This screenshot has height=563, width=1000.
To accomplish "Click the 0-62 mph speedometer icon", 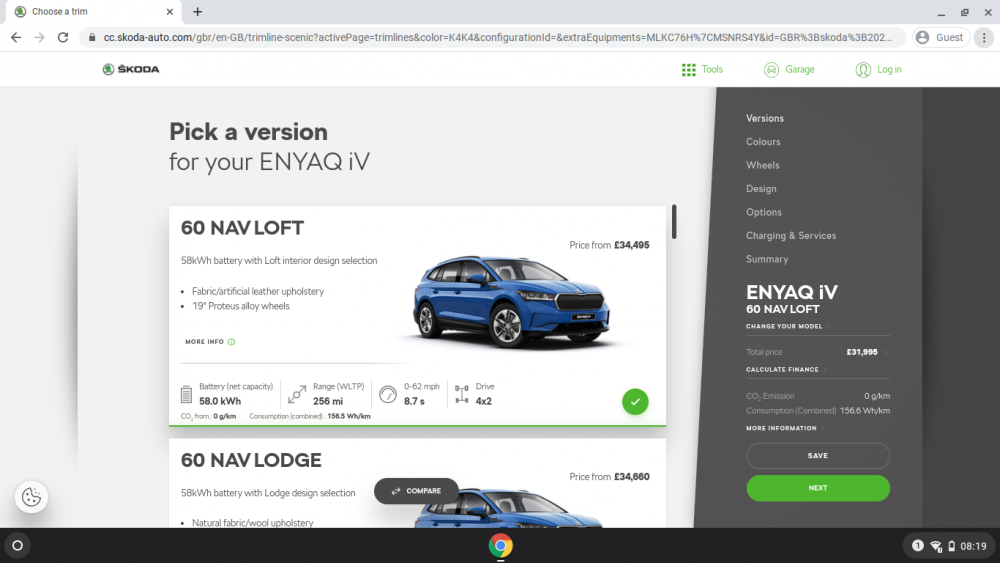I will [388, 395].
